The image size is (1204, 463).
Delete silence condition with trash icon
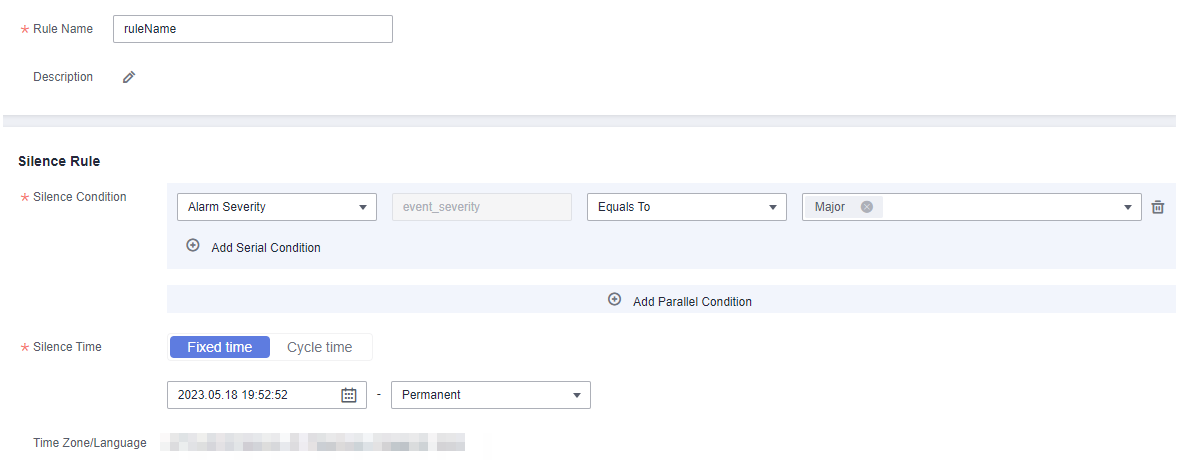(1158, 207)
